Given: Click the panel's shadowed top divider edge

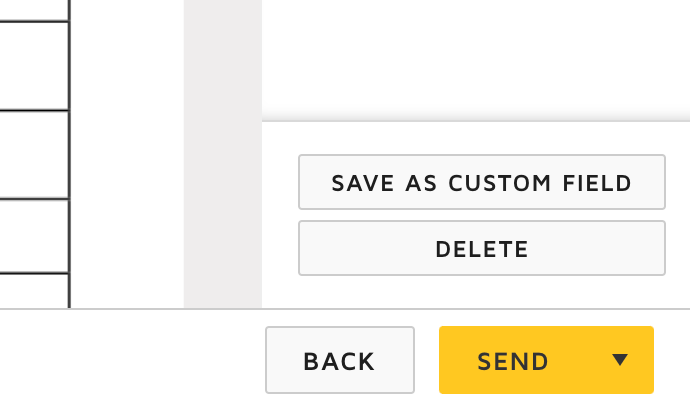Looking at the screenshot, I should [476, 121].
